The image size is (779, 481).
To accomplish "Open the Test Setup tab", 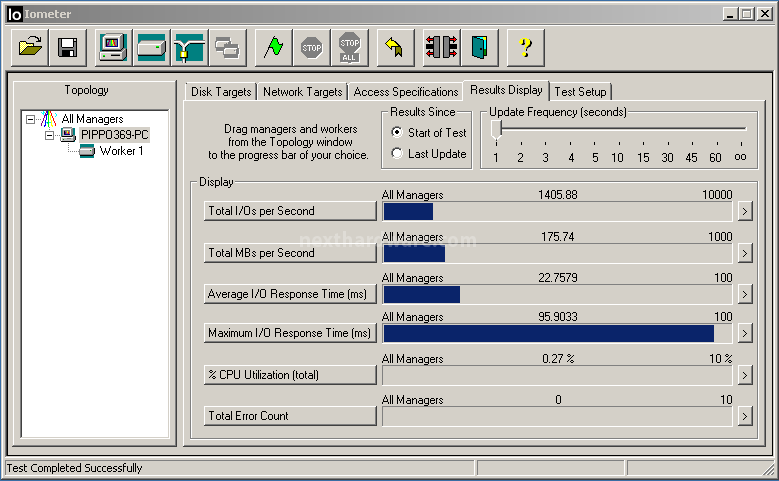I will 580,92.
